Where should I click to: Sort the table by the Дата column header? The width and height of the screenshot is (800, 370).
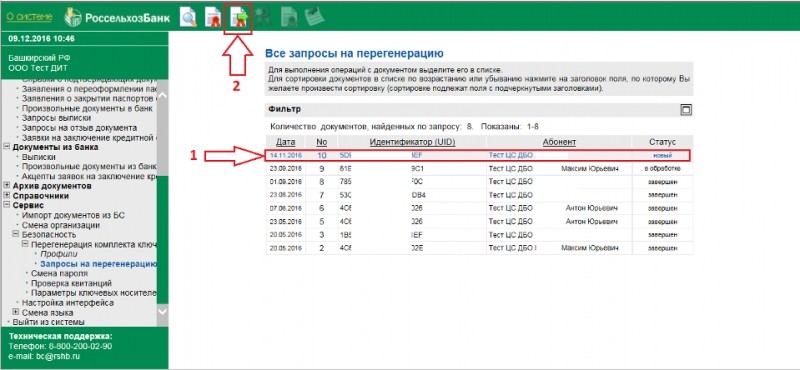click(x=285, y=142)
